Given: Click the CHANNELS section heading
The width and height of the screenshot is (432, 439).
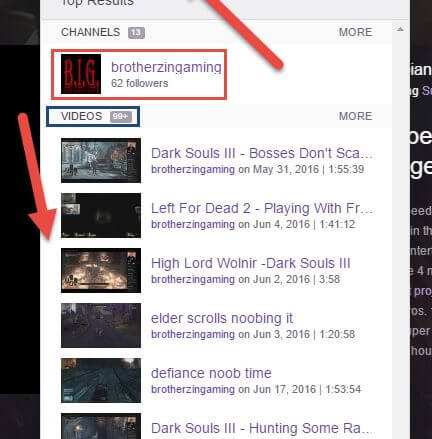Looking at the screenshot, I should point(90,32).
